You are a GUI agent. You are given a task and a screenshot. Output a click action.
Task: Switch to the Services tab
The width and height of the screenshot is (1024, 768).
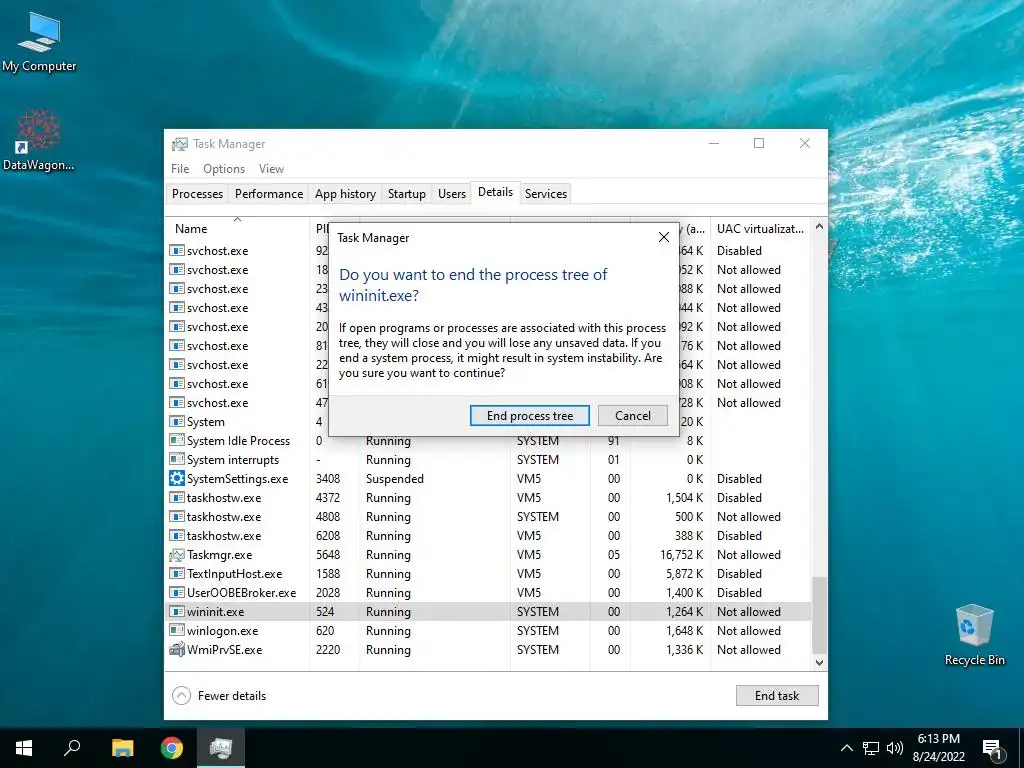pyautogui.click(x=546, y=194)
